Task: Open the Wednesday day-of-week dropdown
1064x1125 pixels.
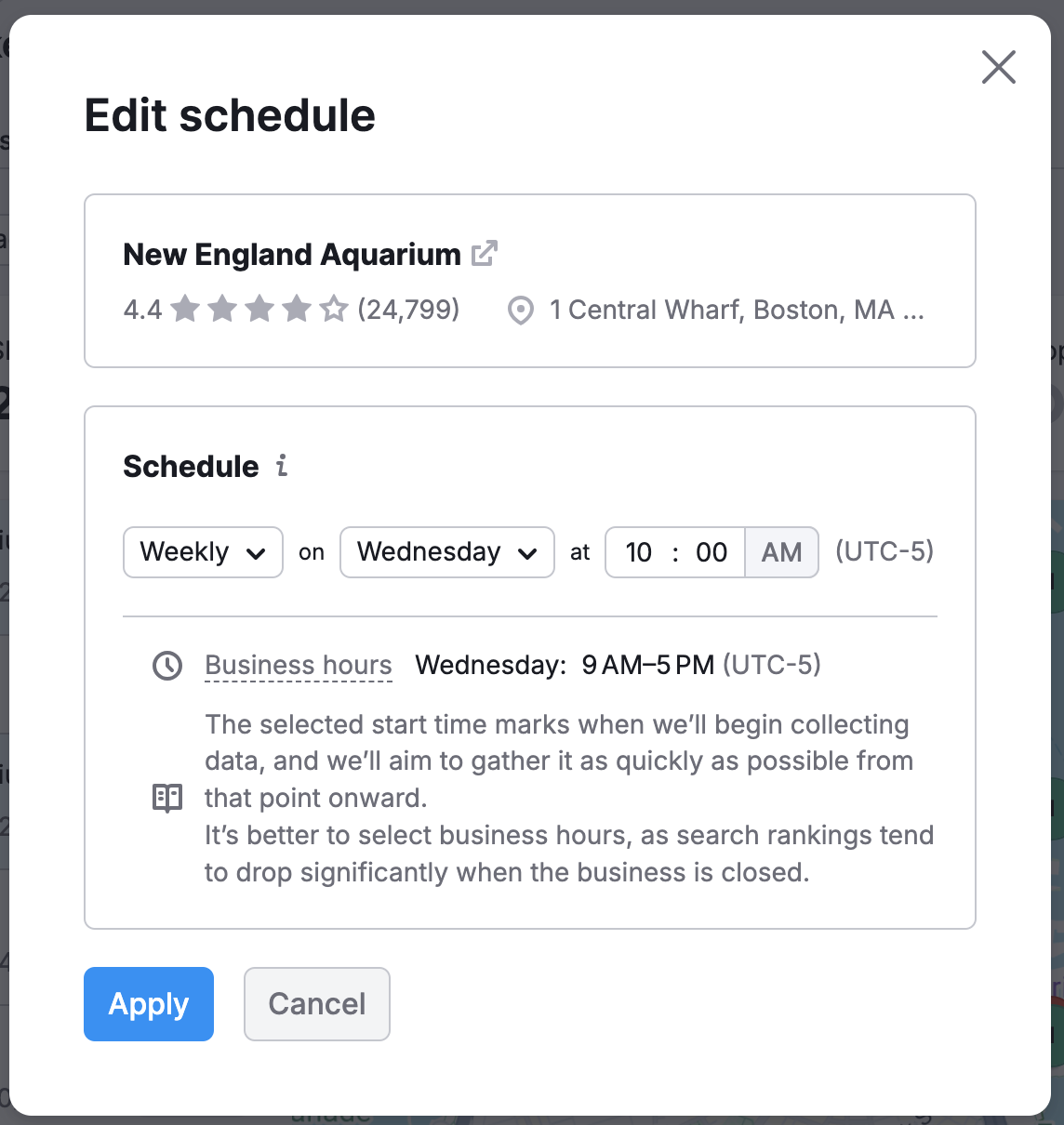Action: (x=446, y=551)
